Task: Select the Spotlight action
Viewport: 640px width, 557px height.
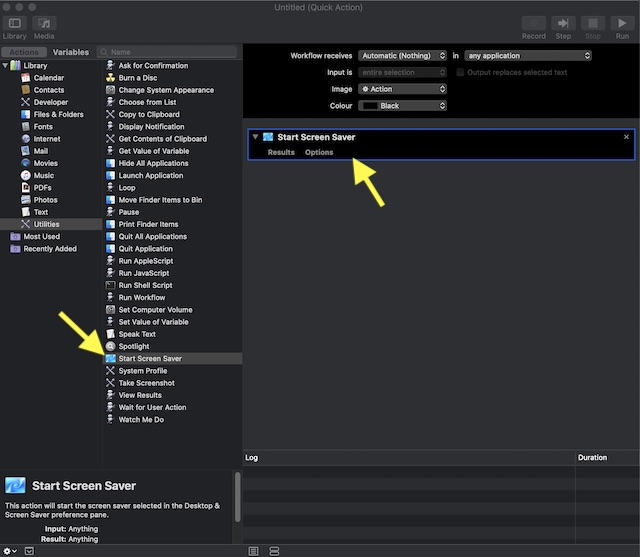Action: (x=133, y=346)
